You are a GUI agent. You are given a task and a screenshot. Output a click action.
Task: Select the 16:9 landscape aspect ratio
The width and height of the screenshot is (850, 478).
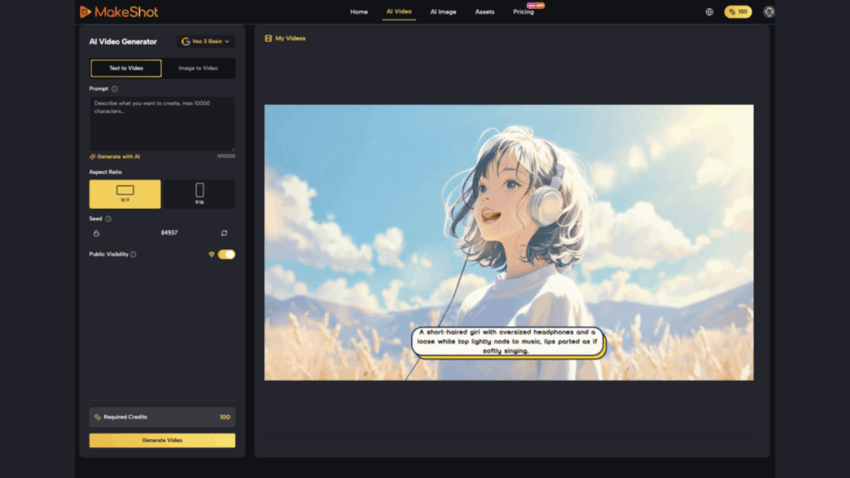125,194
